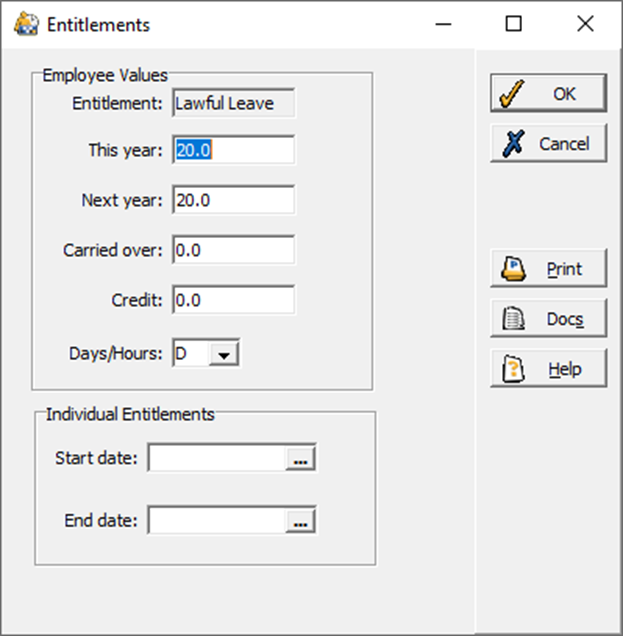The image size is (623, 636).
Task: Click the Carried over input field
Action: click(x=234, y=250)
